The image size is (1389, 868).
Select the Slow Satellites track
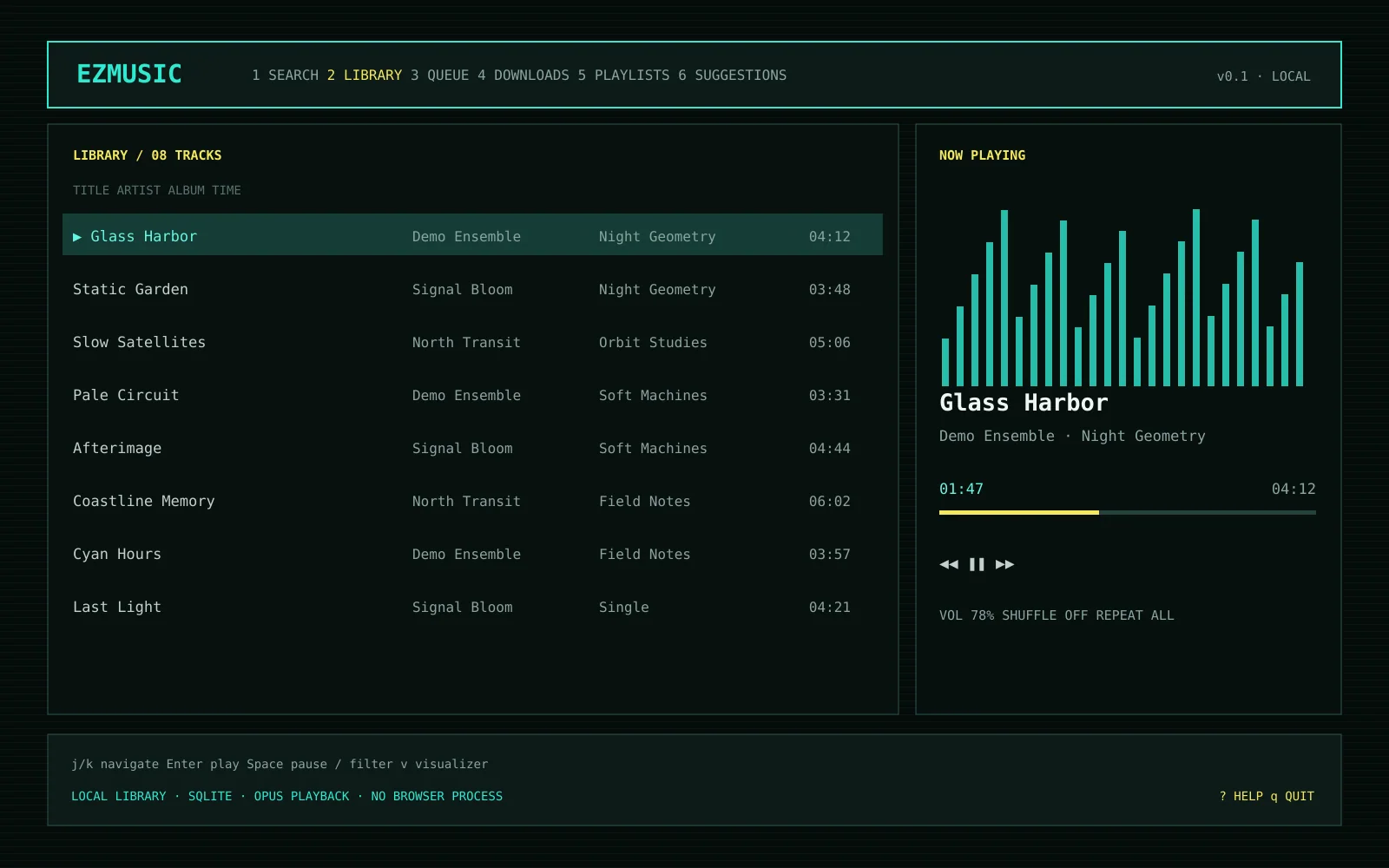472,342
